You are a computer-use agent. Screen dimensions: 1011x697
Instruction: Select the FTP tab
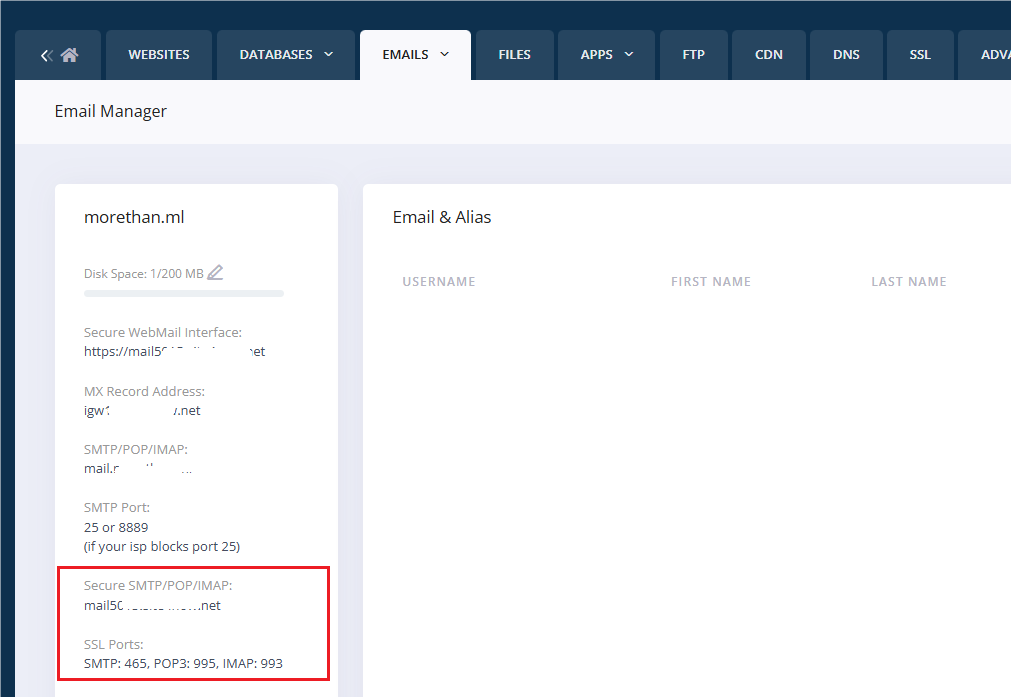(x=693, y=54)
